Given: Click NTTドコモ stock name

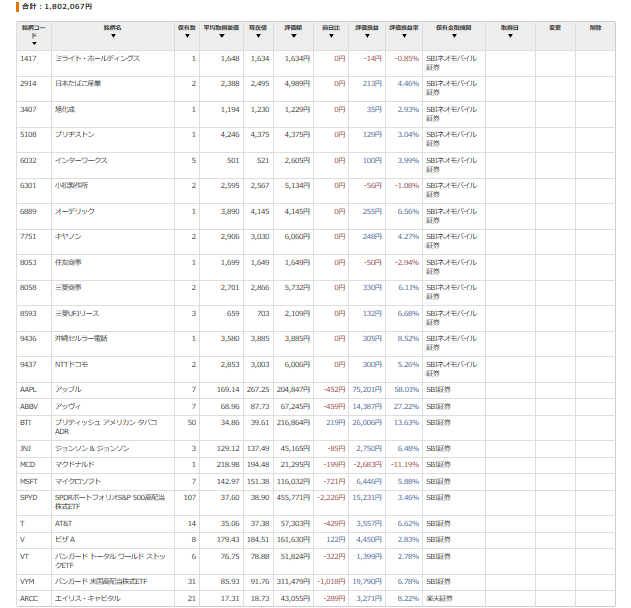Looking at the screenshot, I should click(x=71, y=365).
